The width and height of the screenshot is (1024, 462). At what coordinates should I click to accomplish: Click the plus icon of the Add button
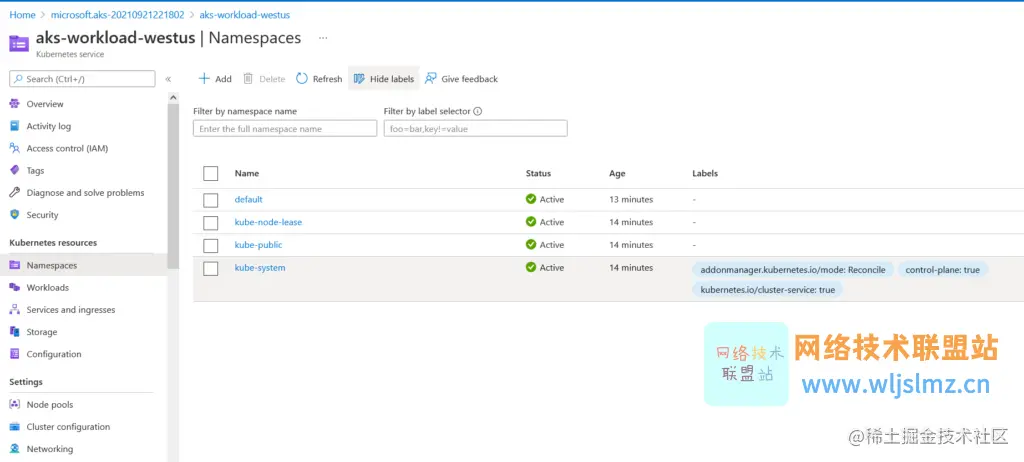pyautogui.click(x=204, y=78)
